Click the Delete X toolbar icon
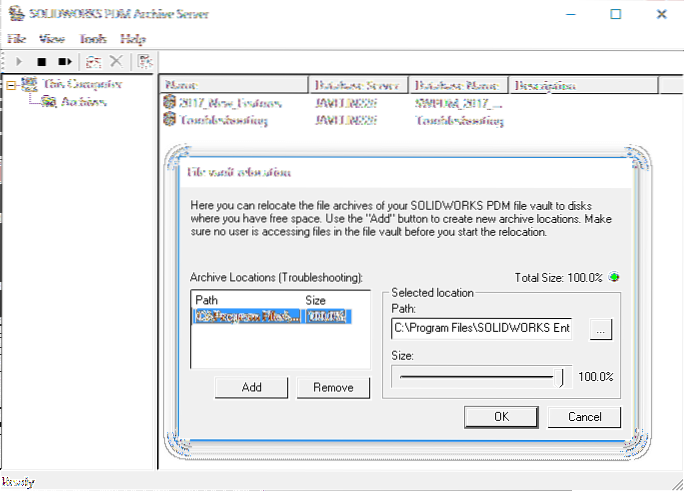The image size is (684, 491). point(116,61)
